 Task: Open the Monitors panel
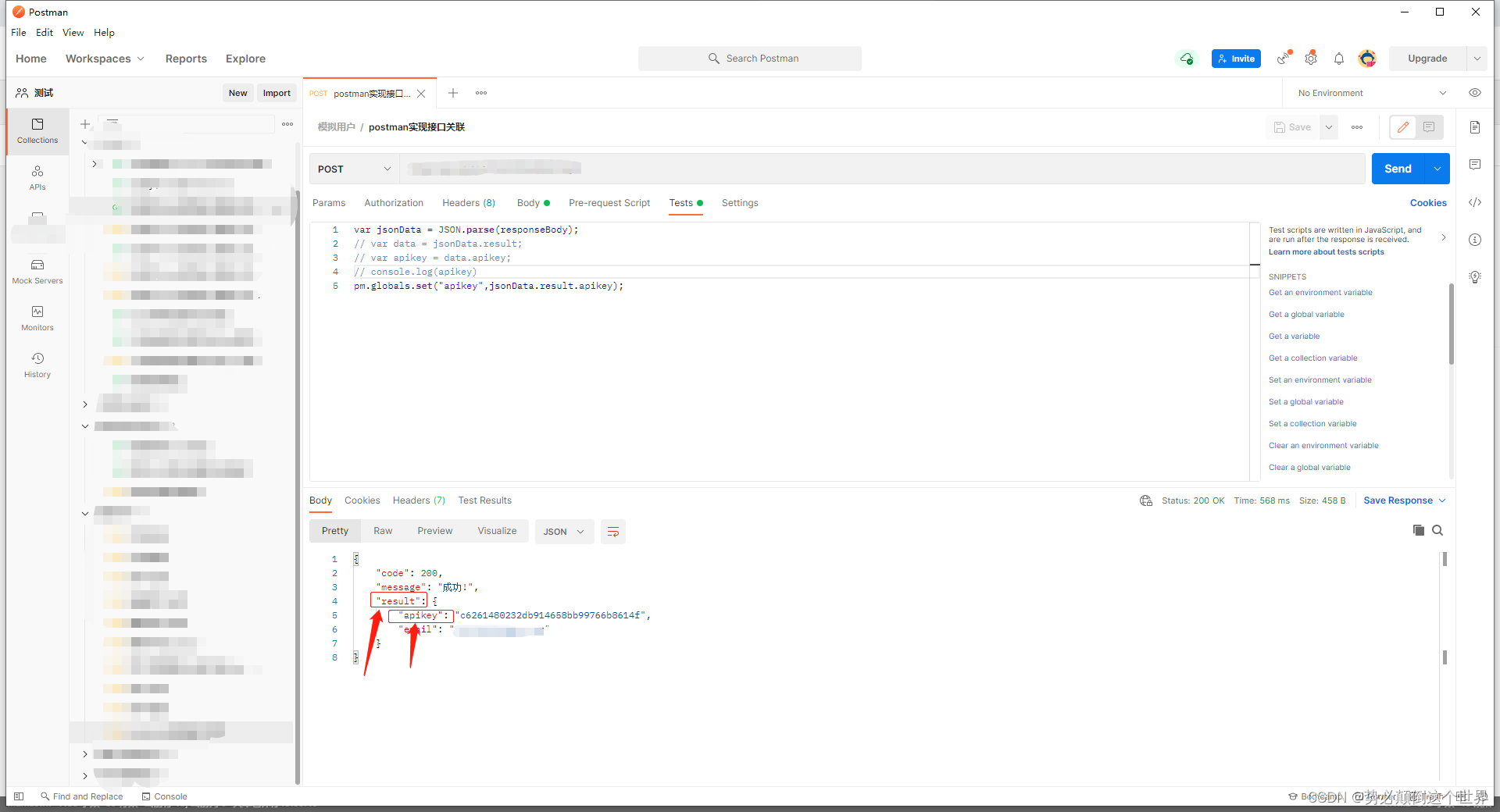point(37,319)
